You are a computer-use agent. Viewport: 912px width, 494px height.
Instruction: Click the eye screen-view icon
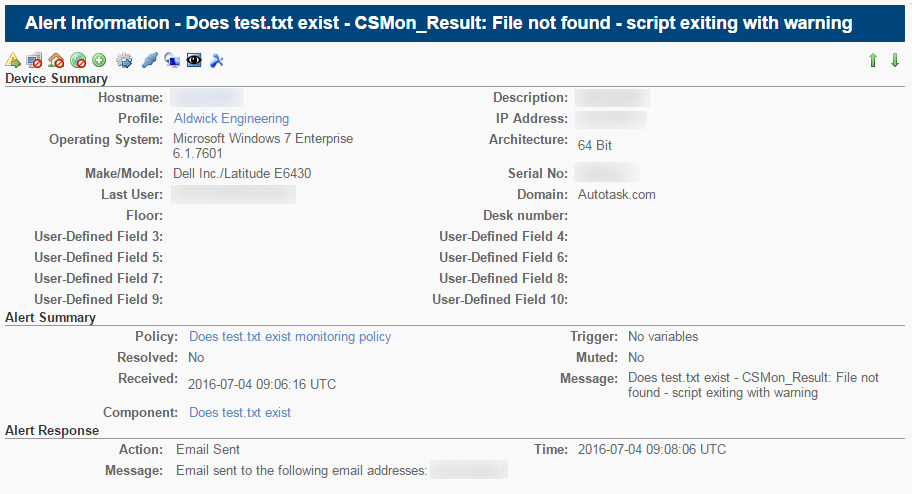coord(194,60)
